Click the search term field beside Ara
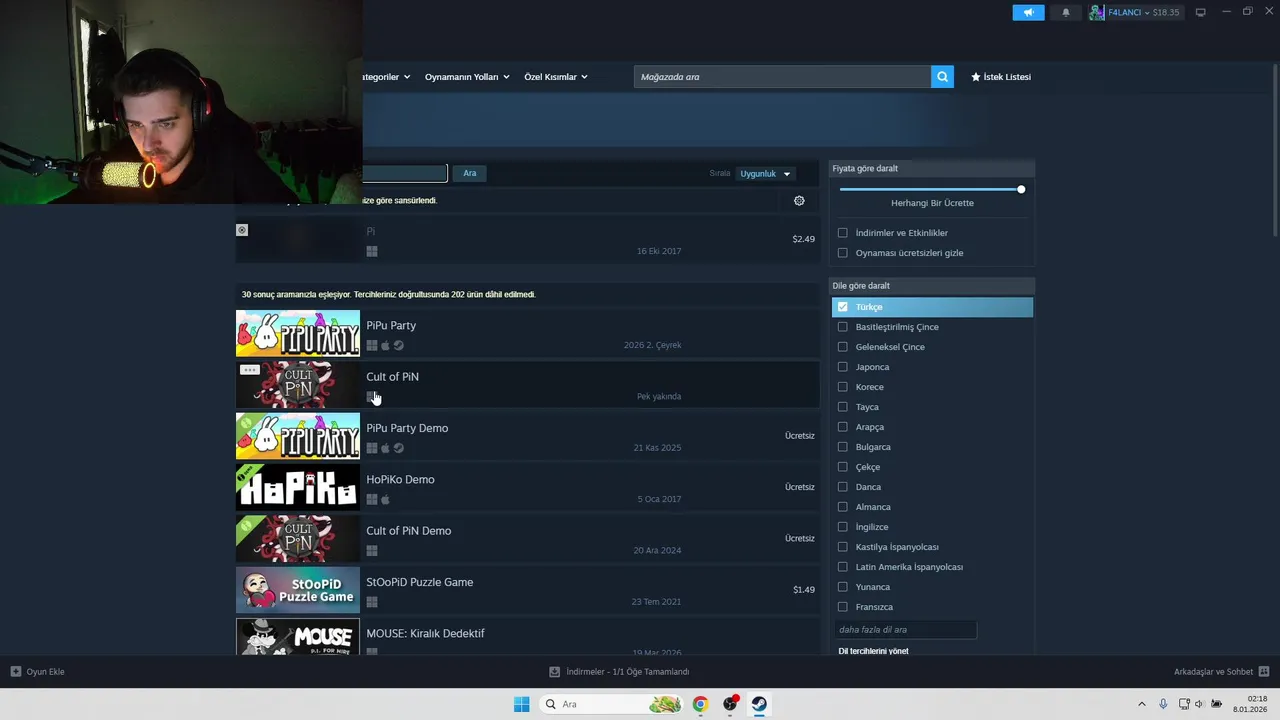Viewport: 1280px width, 720px height. [x=405, y=173]
